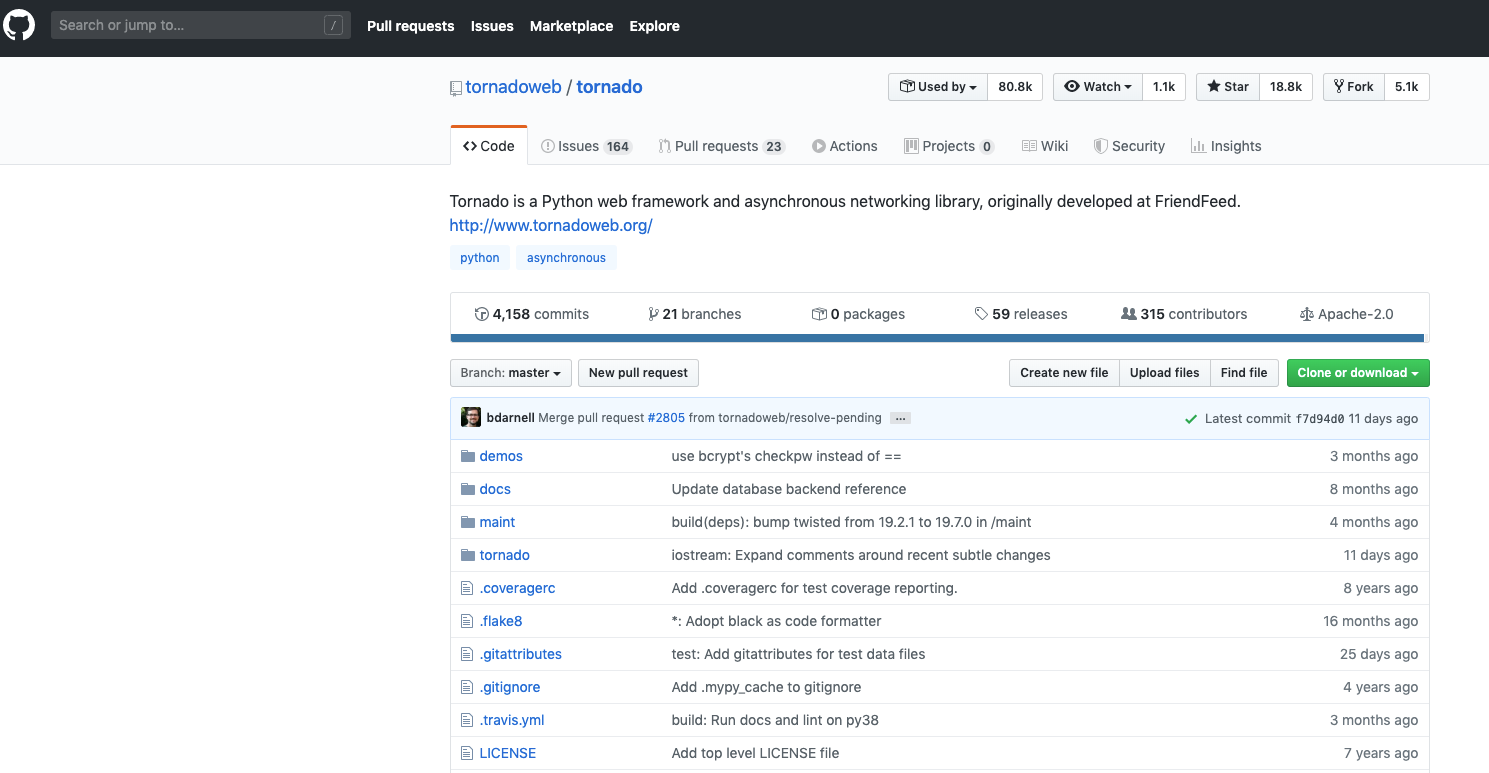Star the tornado repository
This screenshot has width=1489, height=773.
pyautogui.click(x=1228, y=87)
